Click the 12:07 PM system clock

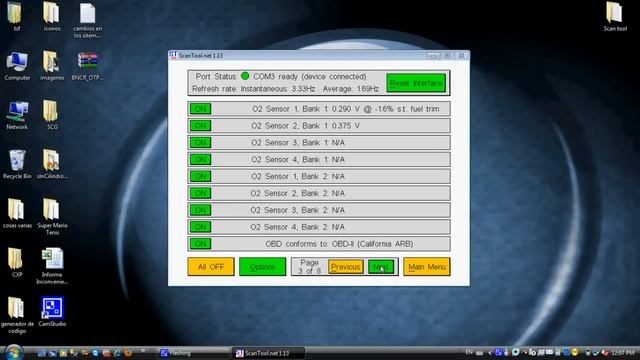pos(622,352)
